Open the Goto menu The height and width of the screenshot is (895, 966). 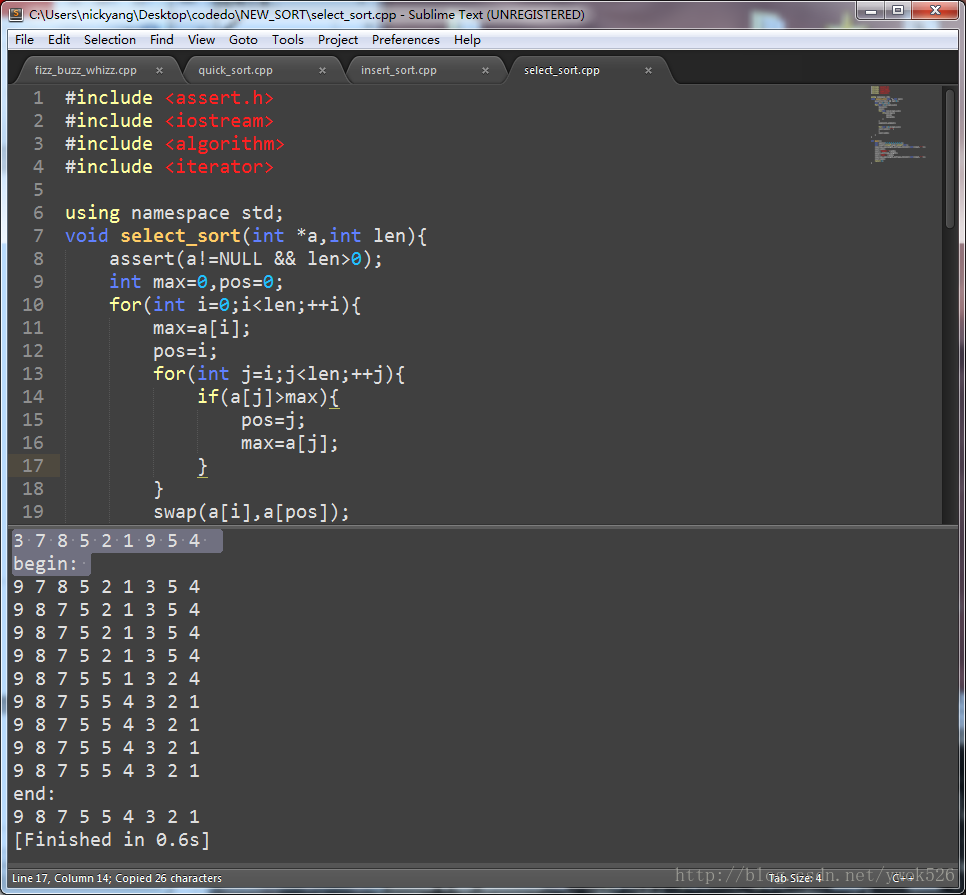click(x=243, y=39)
